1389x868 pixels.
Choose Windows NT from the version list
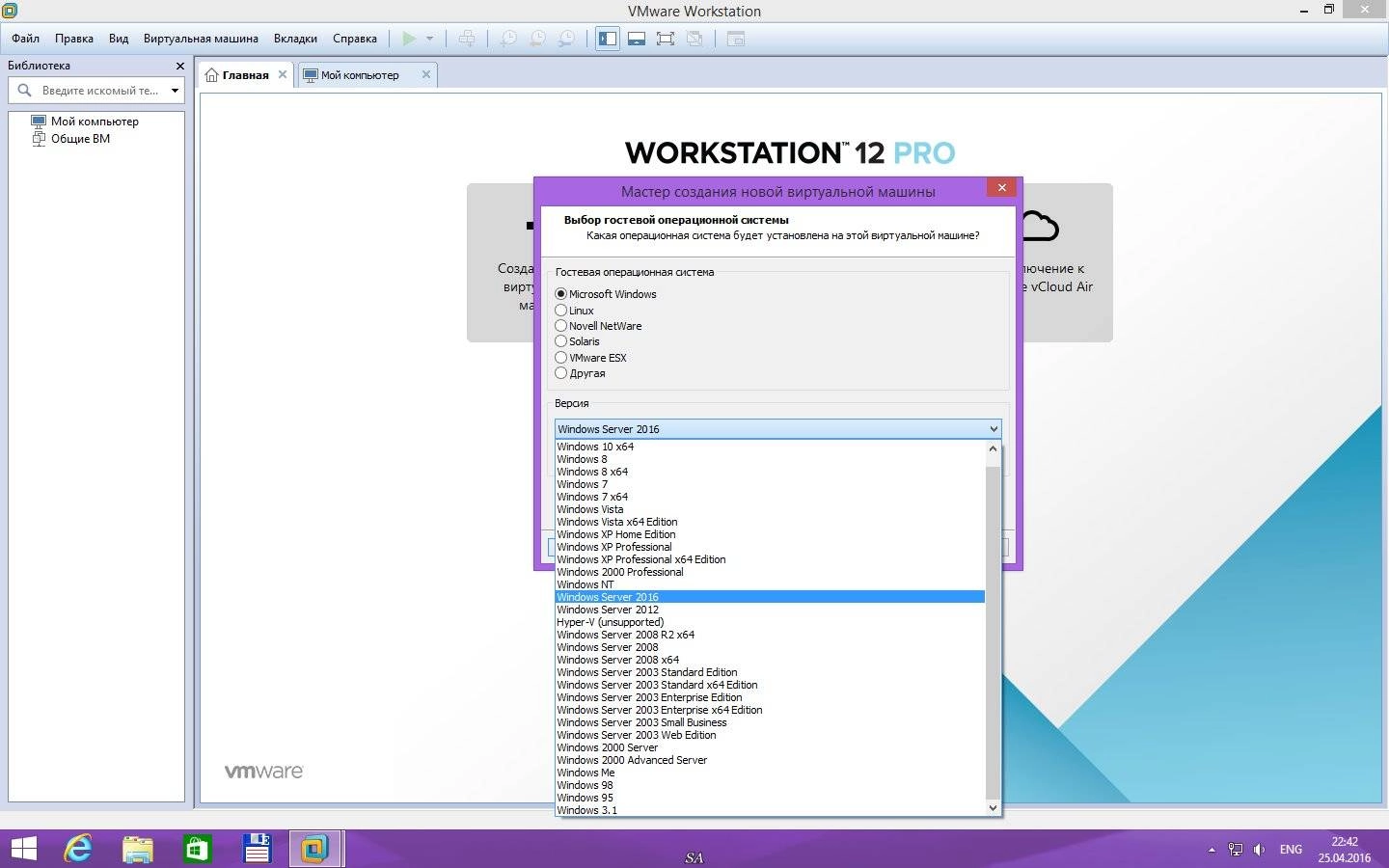(x=770, y=584)
